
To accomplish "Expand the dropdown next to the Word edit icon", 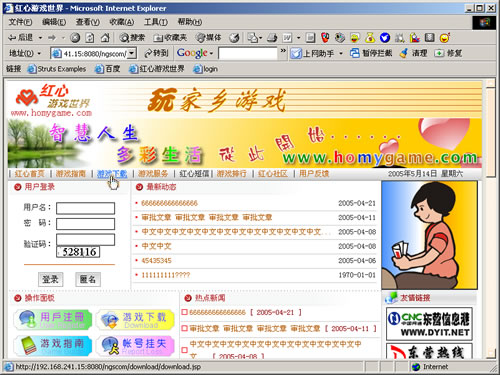I will click(298, 38).
